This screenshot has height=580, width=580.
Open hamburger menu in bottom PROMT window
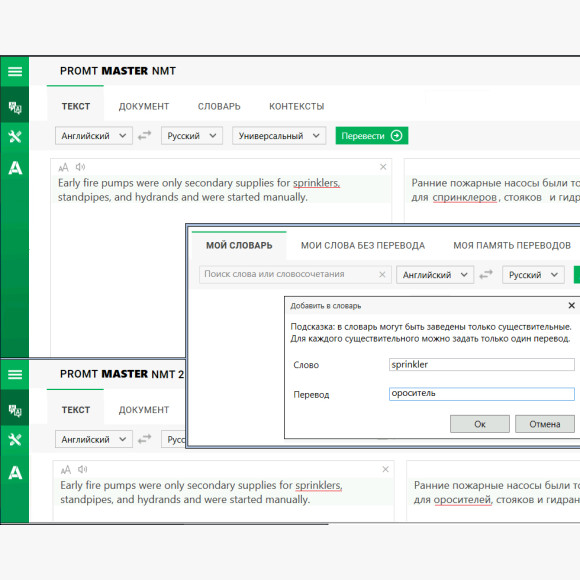click(15, 374)
